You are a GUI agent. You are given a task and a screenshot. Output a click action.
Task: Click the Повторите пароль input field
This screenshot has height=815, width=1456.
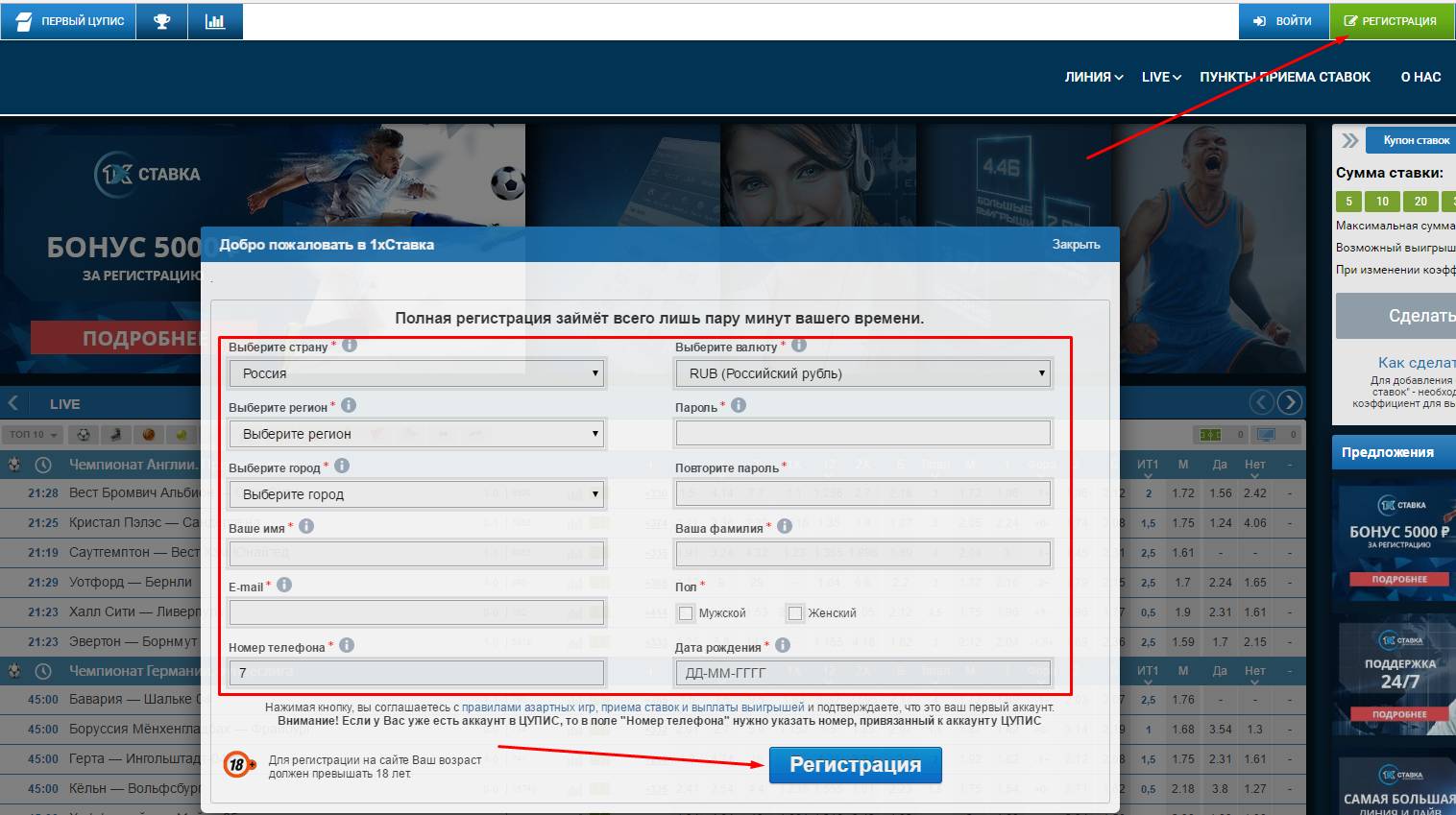pos(863,494)
